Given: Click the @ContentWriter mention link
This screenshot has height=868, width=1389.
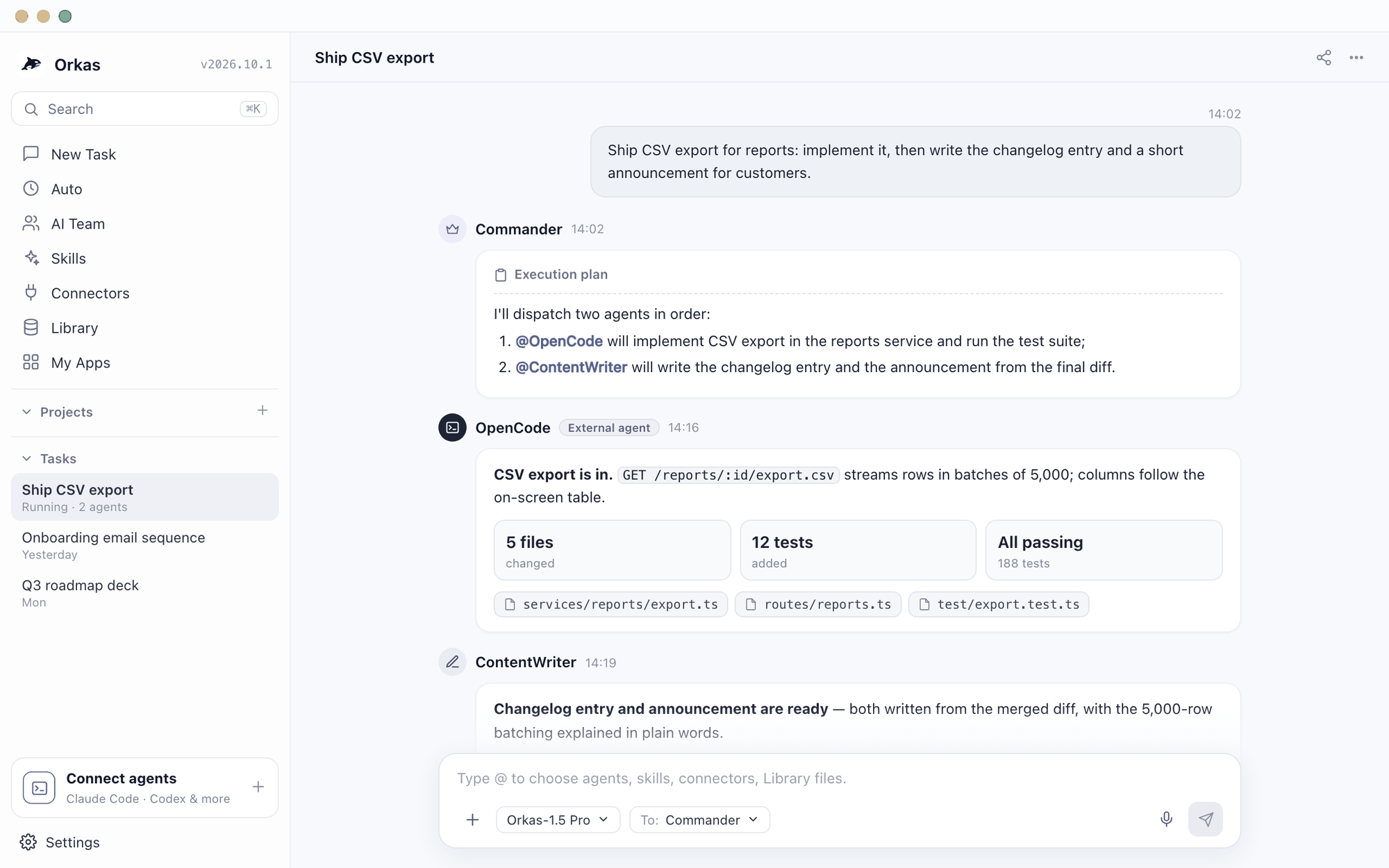Looking at the screenshot, I should 571,367.
